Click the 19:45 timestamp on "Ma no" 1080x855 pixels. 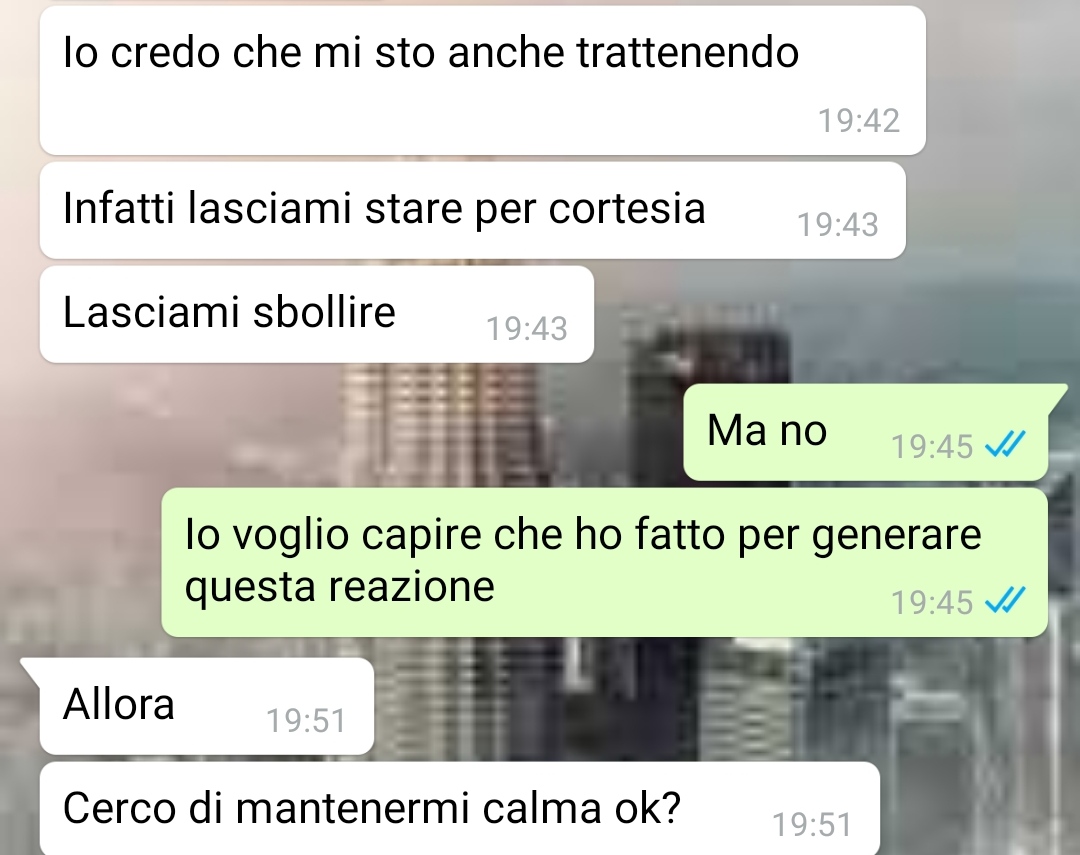coord(932,446)
